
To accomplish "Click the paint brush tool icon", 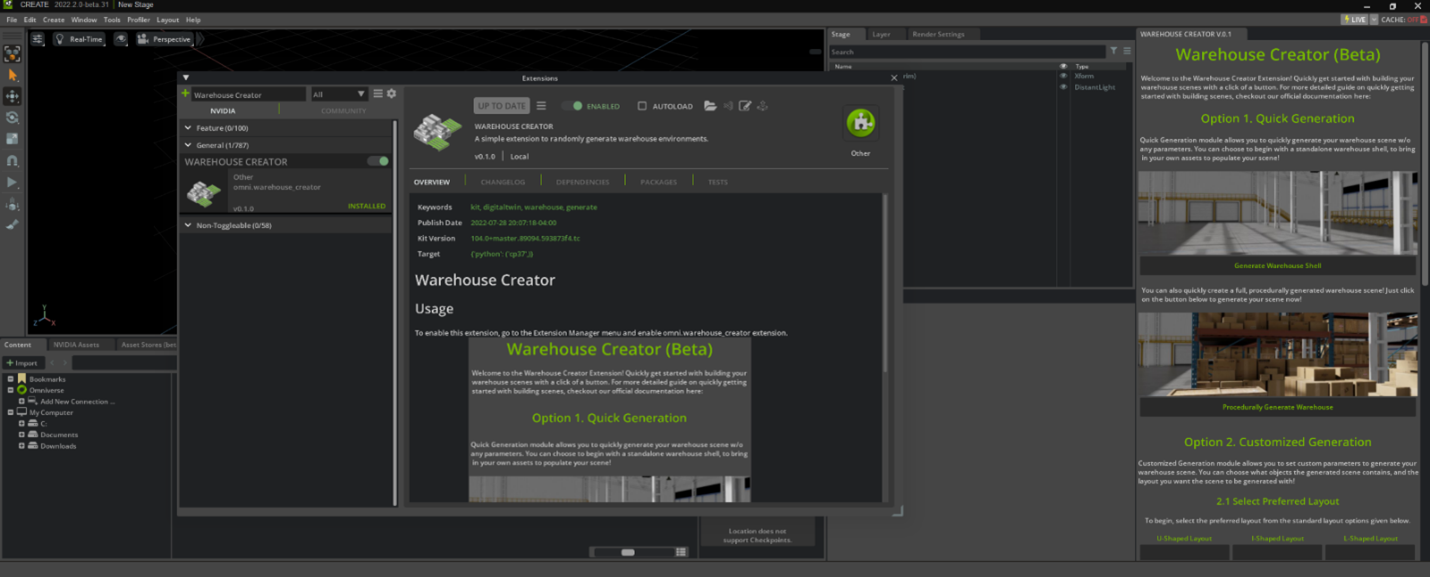I will coord(12,225).
